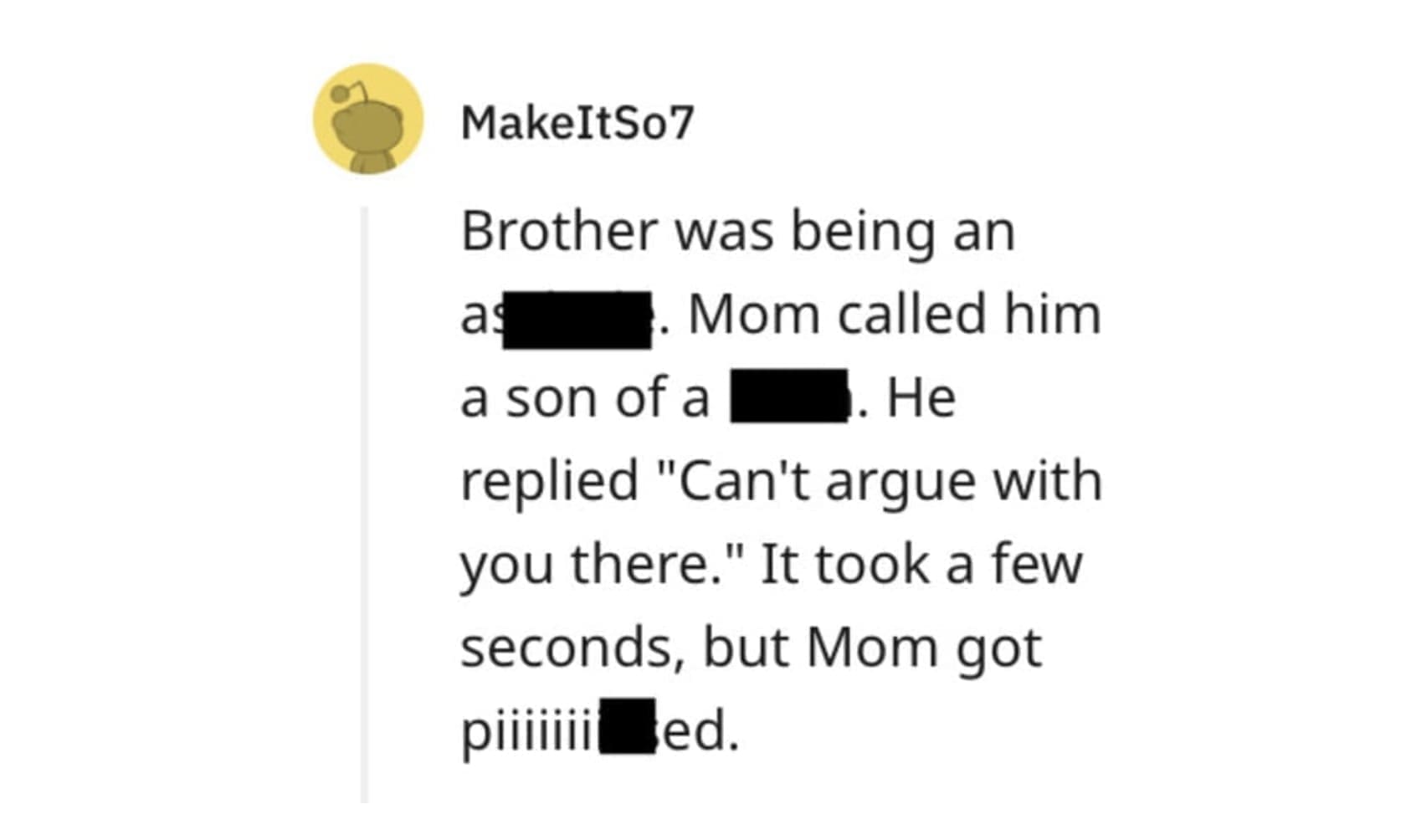Click the word "replied" in the comment
1416x840 pixels.
tap(549, 481)
